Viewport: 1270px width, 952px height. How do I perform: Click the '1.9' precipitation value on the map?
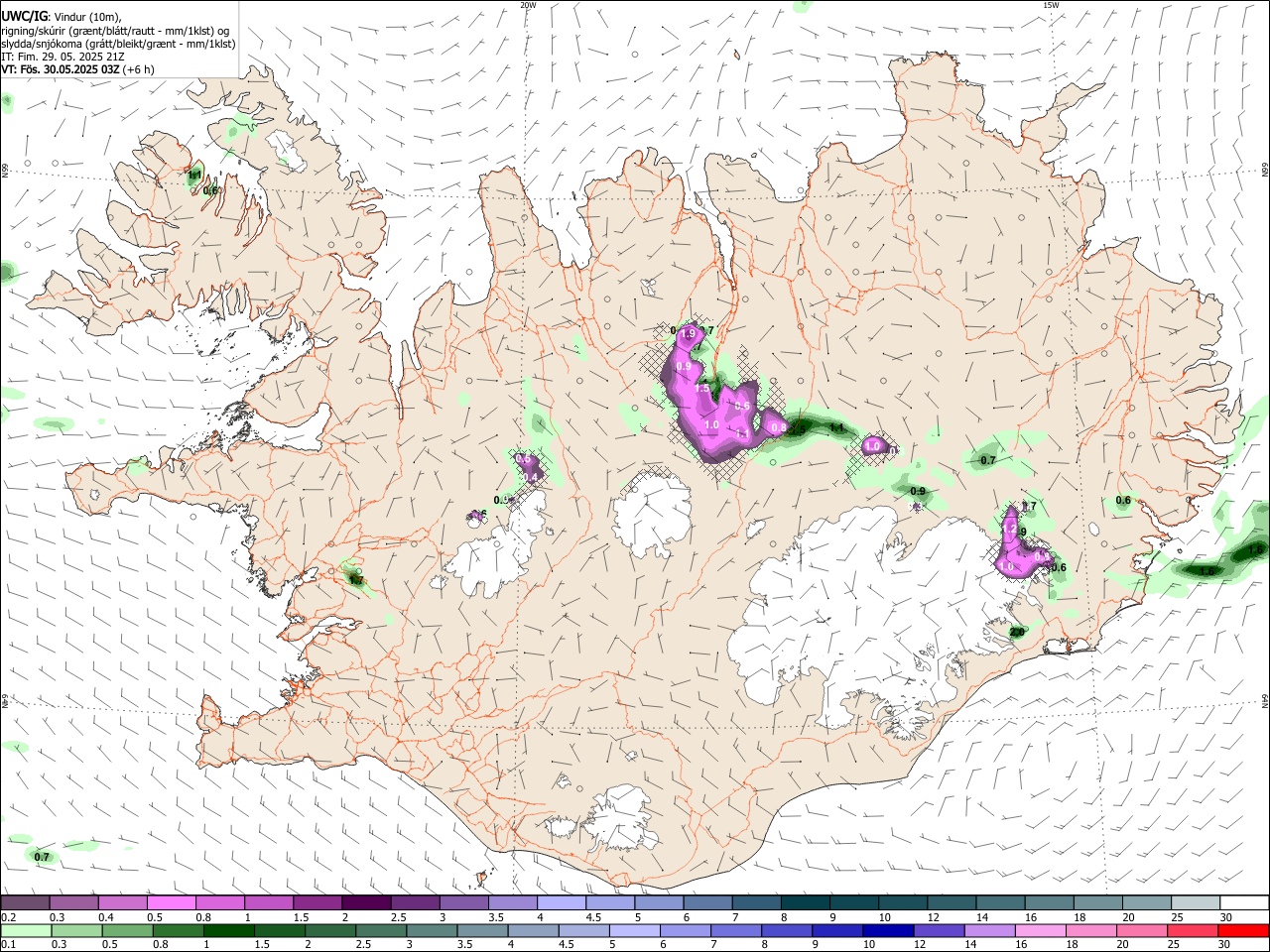[688, 335]
